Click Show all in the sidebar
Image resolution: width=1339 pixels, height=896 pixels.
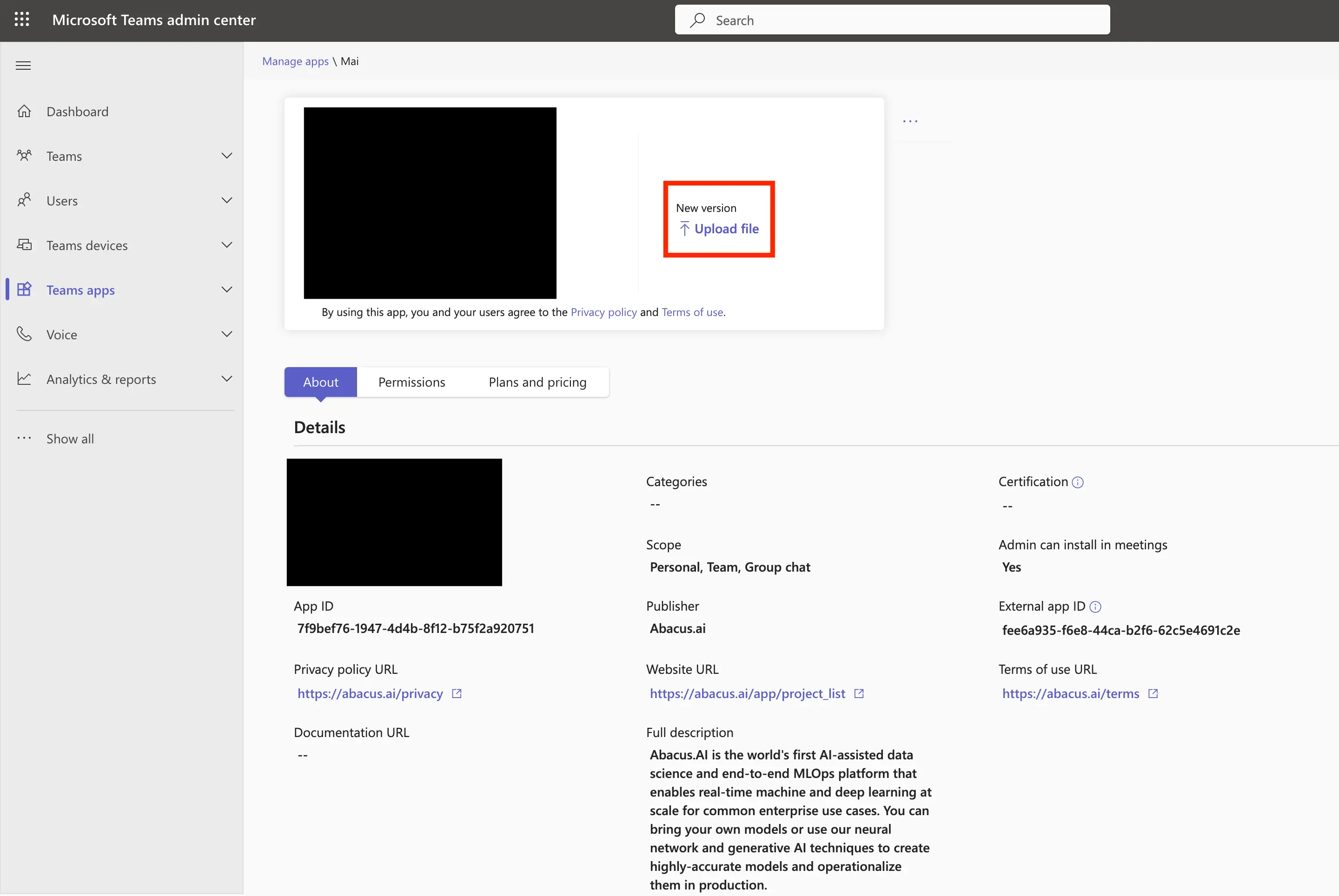(70, 438)
